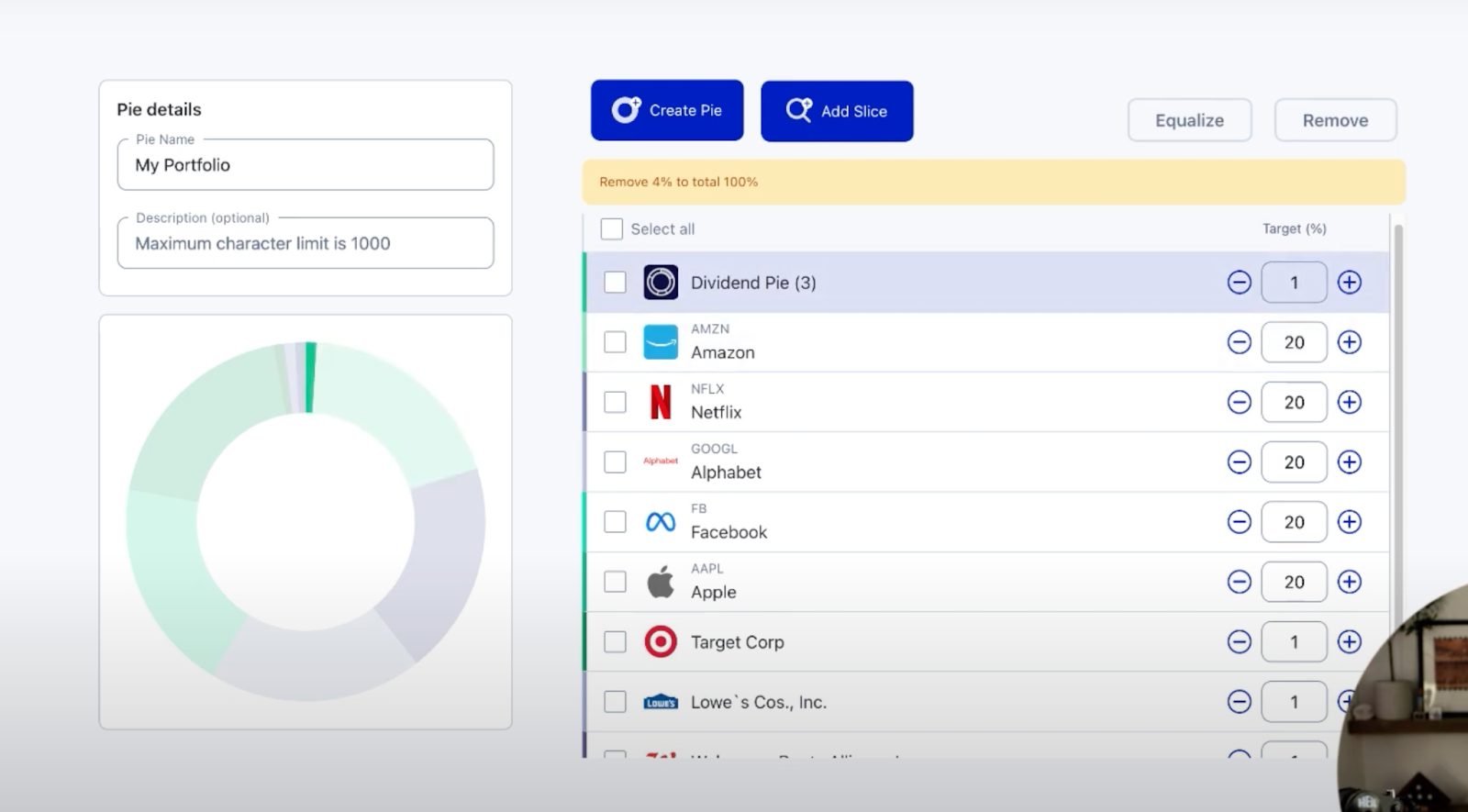This screenshot has height=812, width=1468.
Task: Check the Lowe's Cos. checkbox
Action: coord(616,702)
